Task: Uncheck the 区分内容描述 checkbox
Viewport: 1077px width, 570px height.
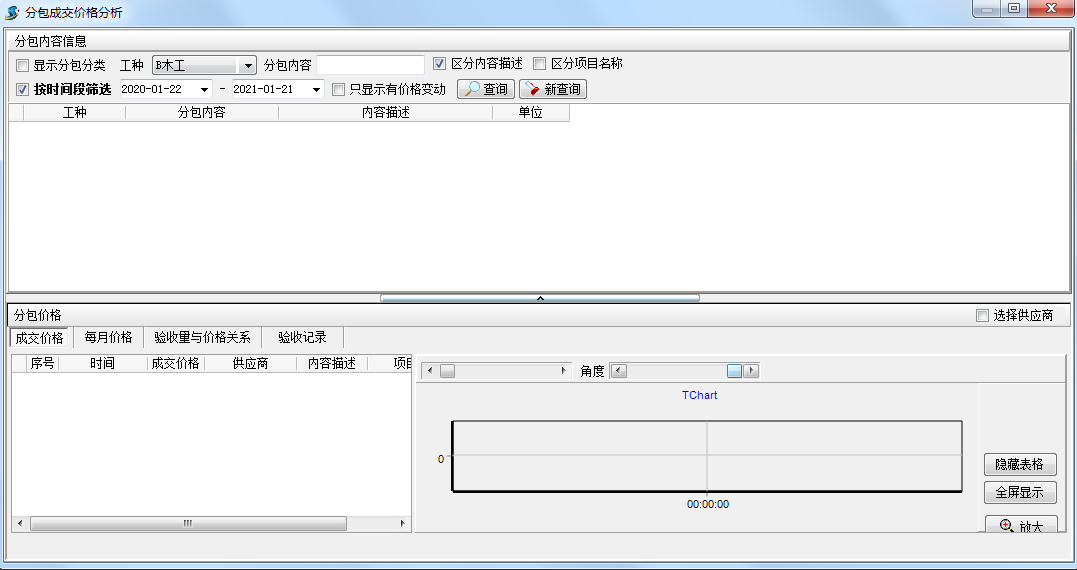Action: [439, 64]
